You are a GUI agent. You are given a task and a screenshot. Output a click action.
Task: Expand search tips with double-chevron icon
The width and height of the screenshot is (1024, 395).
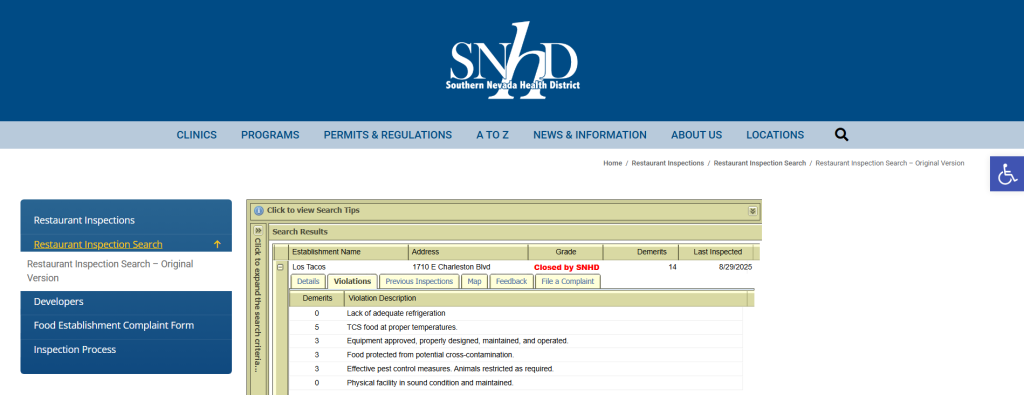coord(752,211)
